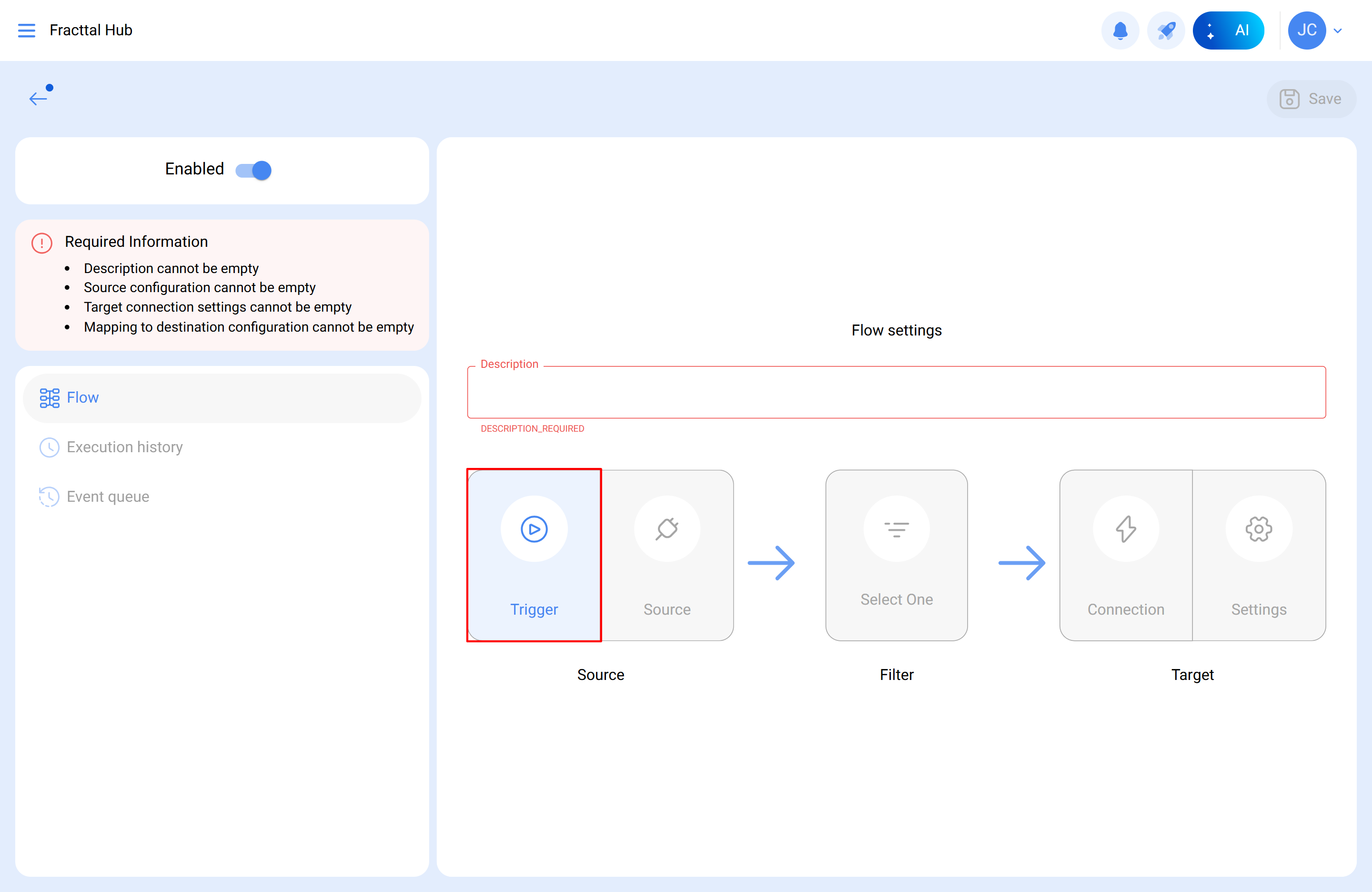The height and width of the screenshot is (892, 1372).
Task: Click the JC user avatar
Action: 1306,30
